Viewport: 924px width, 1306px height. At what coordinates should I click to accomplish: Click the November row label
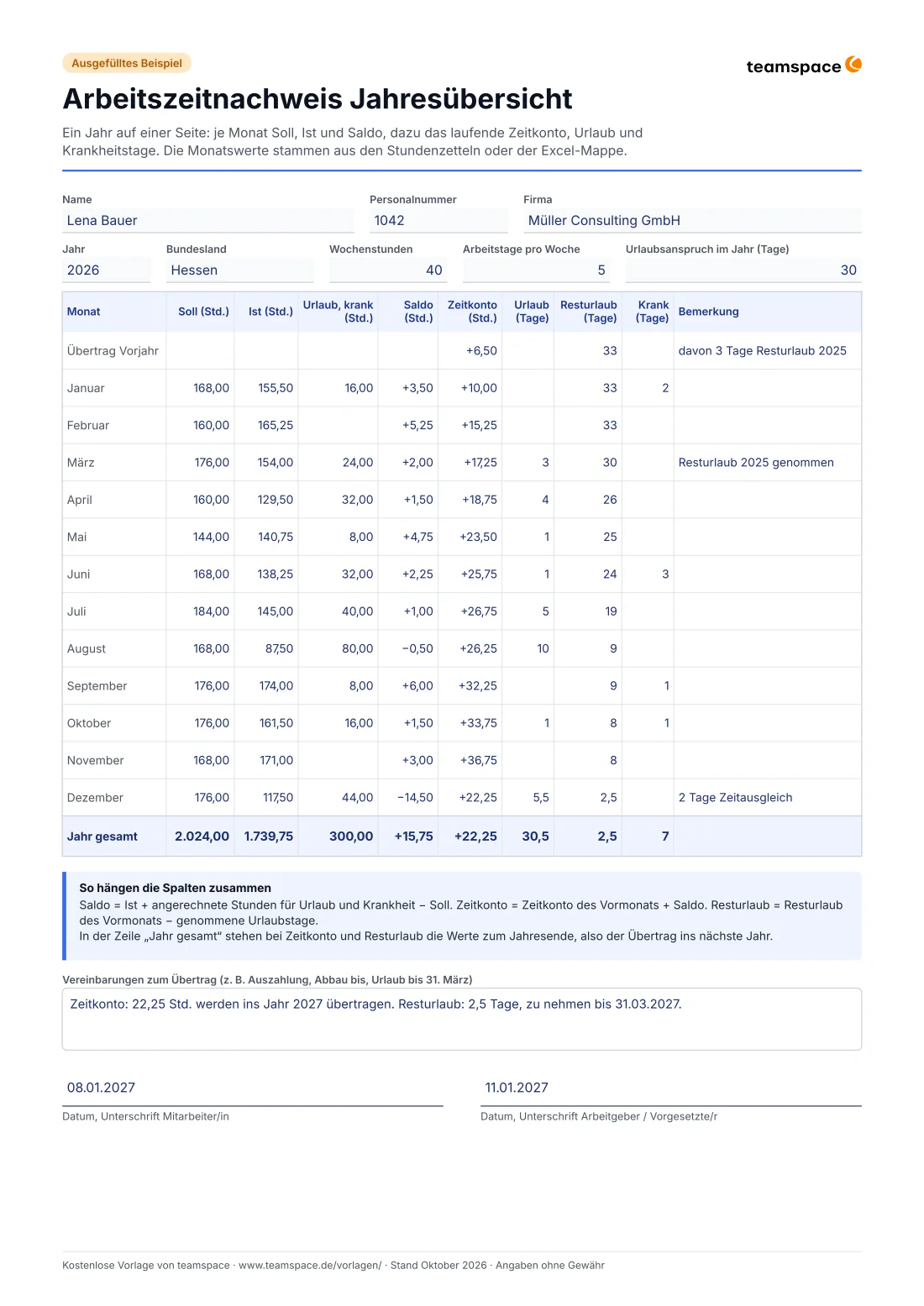point(96,761)
